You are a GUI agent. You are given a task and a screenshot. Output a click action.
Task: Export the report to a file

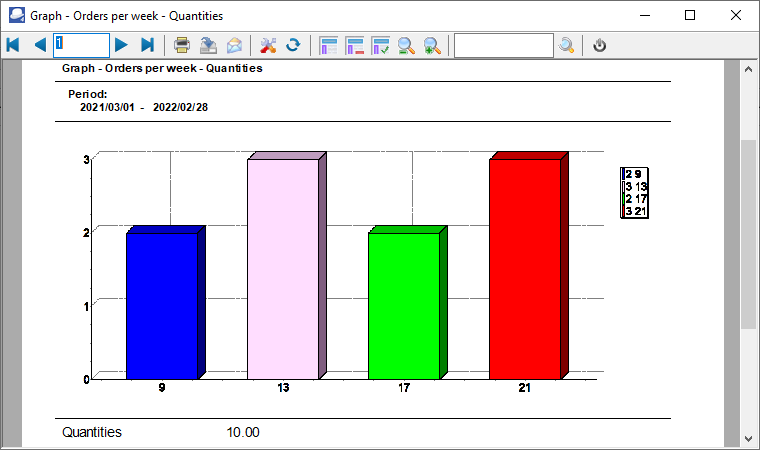coord(208,45)
